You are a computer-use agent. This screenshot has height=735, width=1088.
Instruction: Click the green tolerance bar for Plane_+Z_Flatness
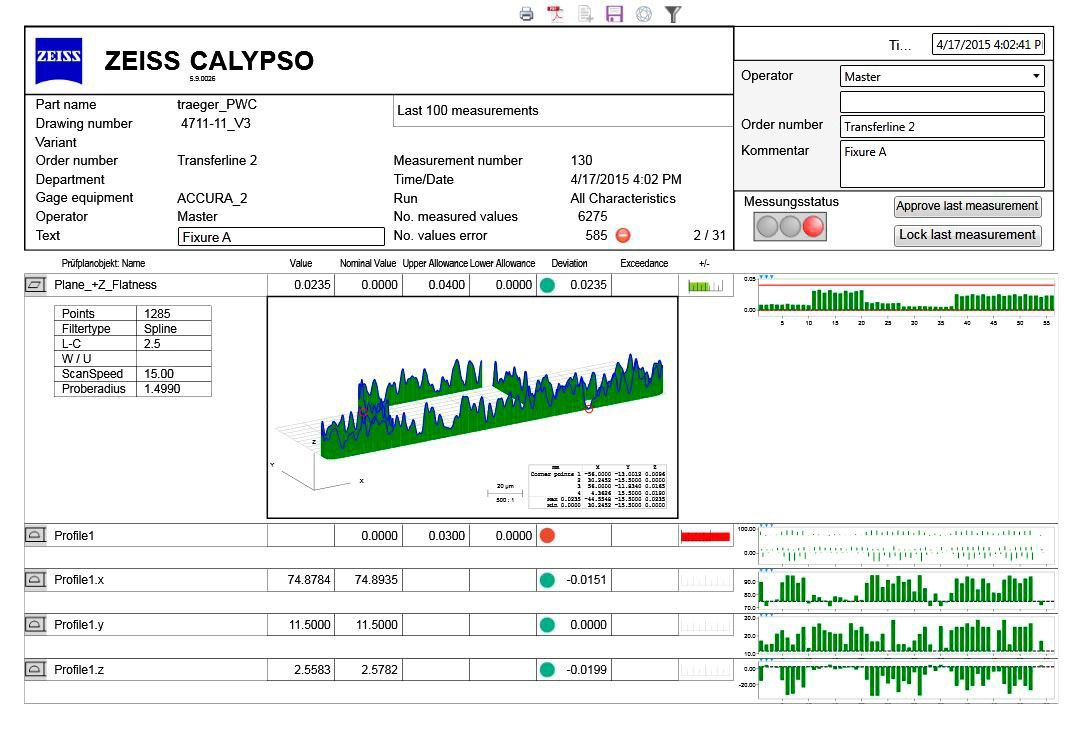point(705,285)
